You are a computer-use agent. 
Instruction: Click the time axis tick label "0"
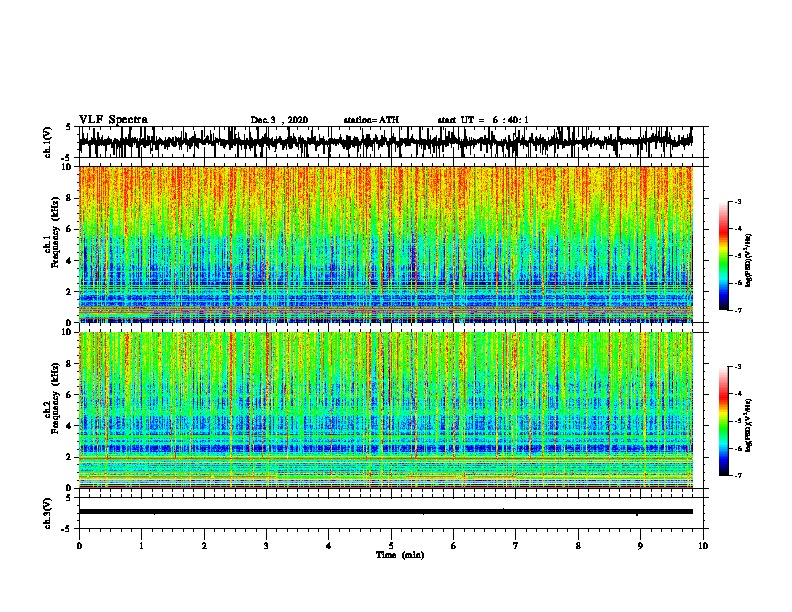[x=79, y=545]
